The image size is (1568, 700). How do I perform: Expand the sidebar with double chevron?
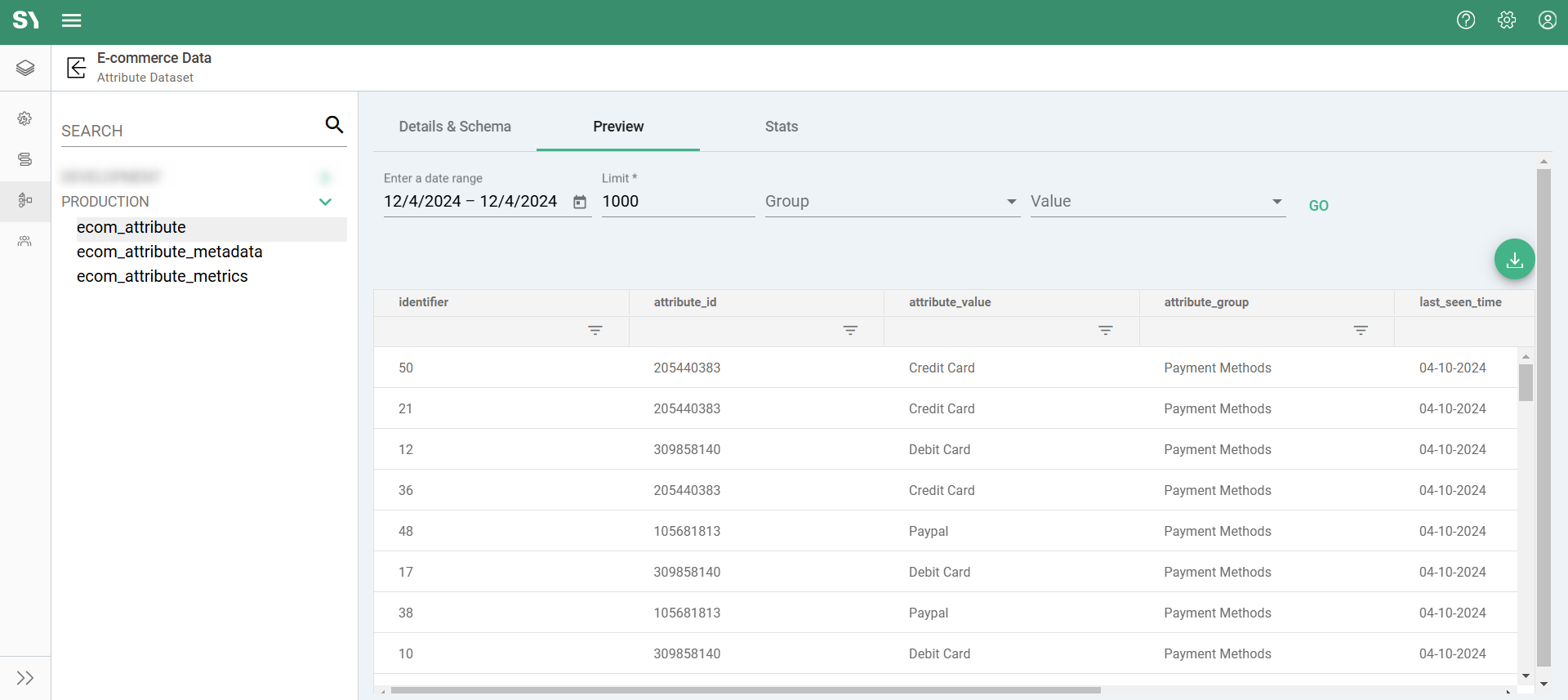pyautogui.click(x=25, y=678)
